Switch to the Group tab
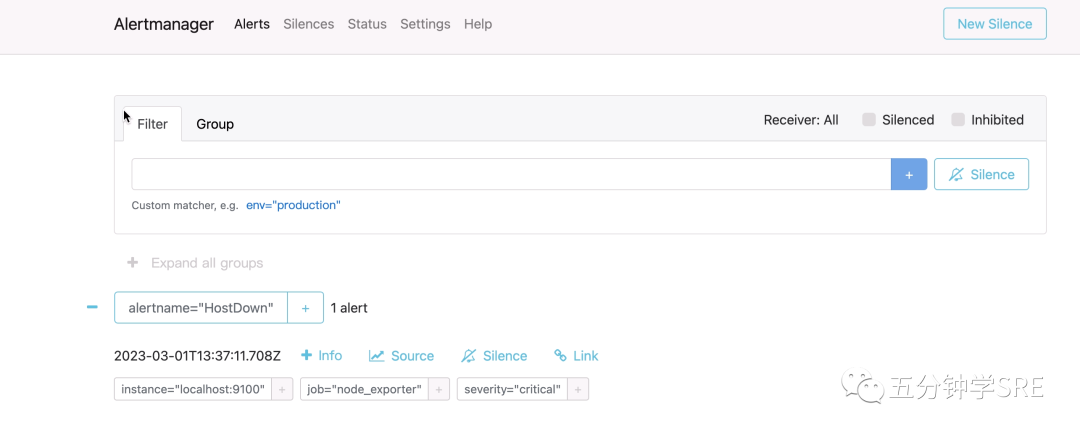This screenshot has width=1080, height=435. pos(215,124)
